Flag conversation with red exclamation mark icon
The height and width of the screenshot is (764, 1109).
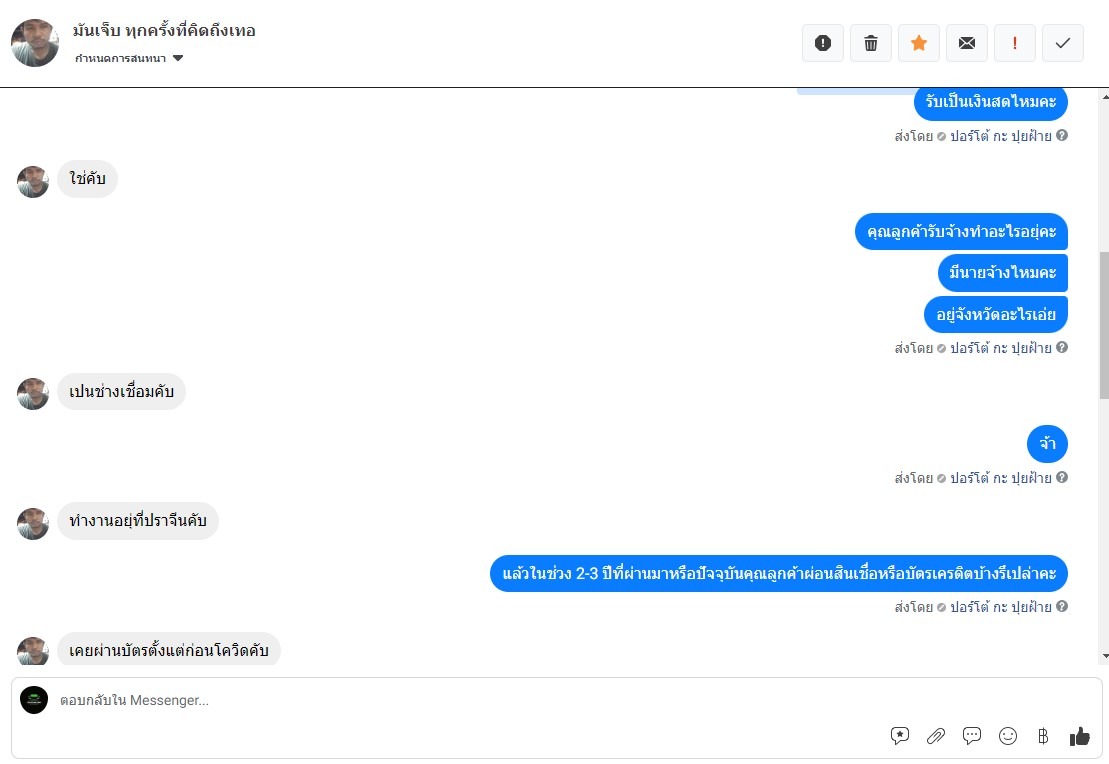(x=1015, y=43)
